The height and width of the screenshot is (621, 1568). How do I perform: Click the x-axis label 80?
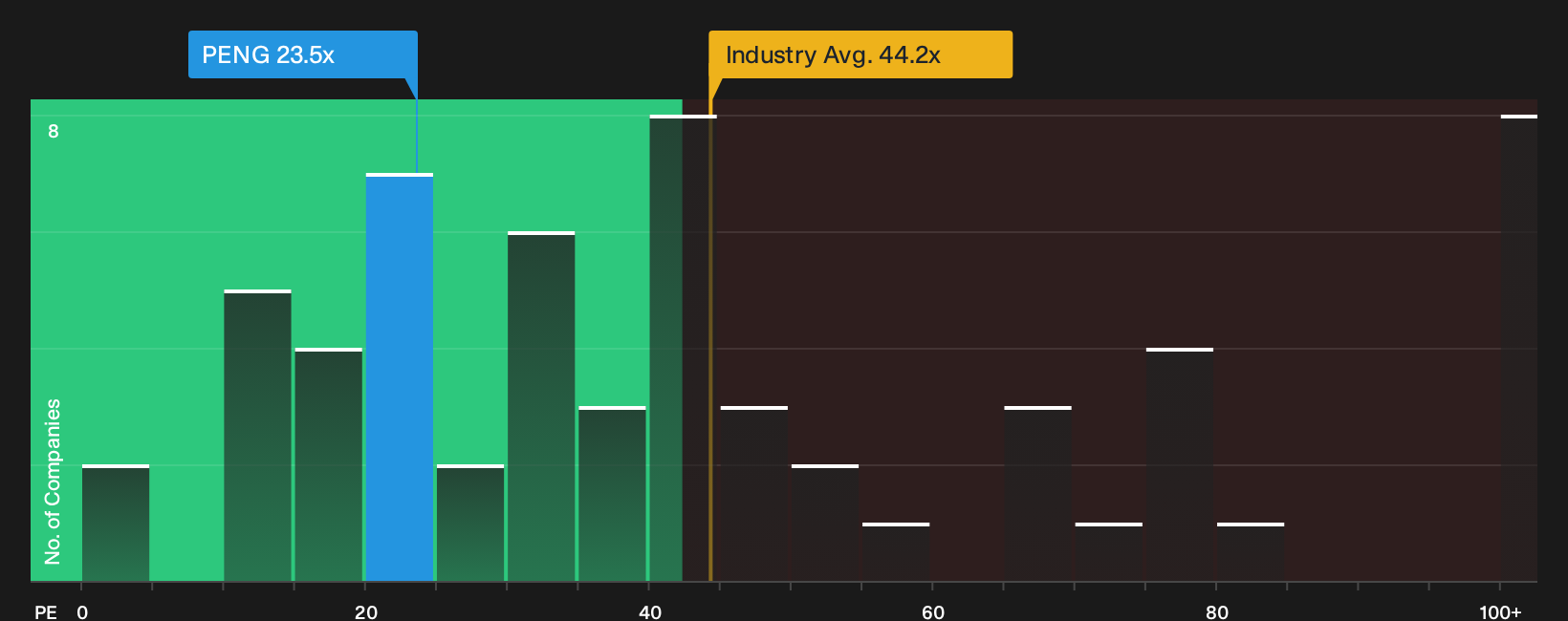point(1217,611)
